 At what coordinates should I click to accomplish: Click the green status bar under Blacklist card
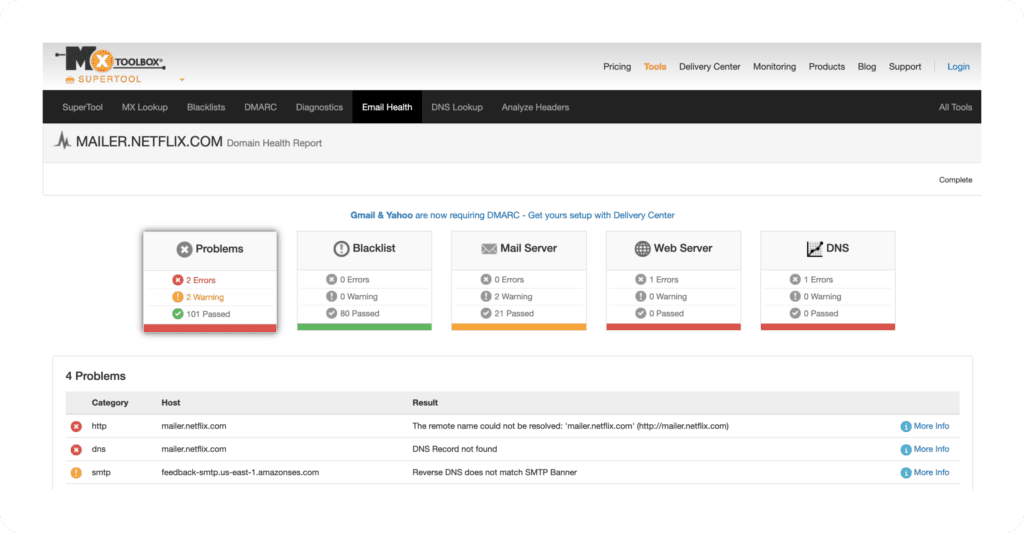364,327
